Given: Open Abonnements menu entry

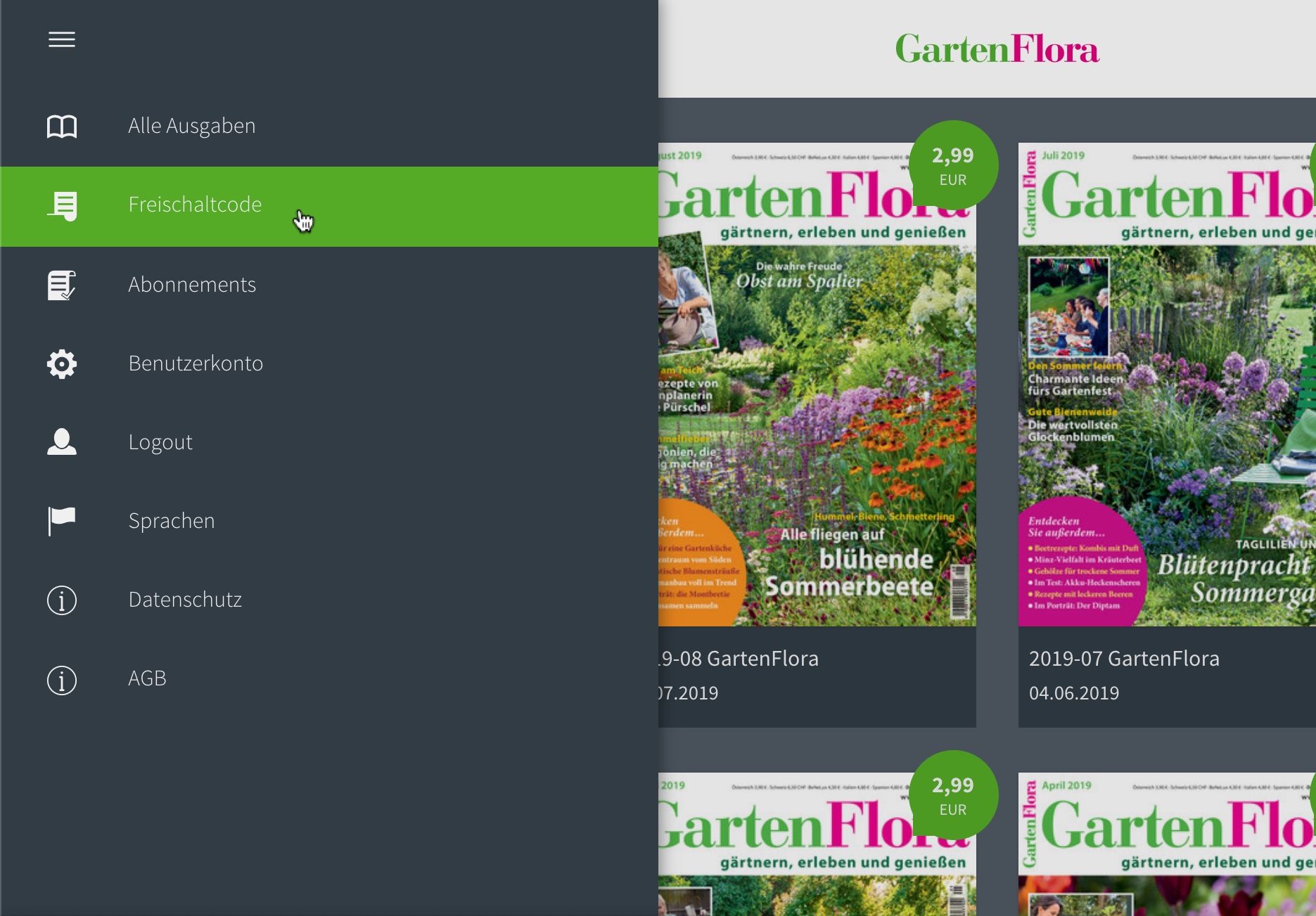Looking at the screenshot, I should [329, 285].
